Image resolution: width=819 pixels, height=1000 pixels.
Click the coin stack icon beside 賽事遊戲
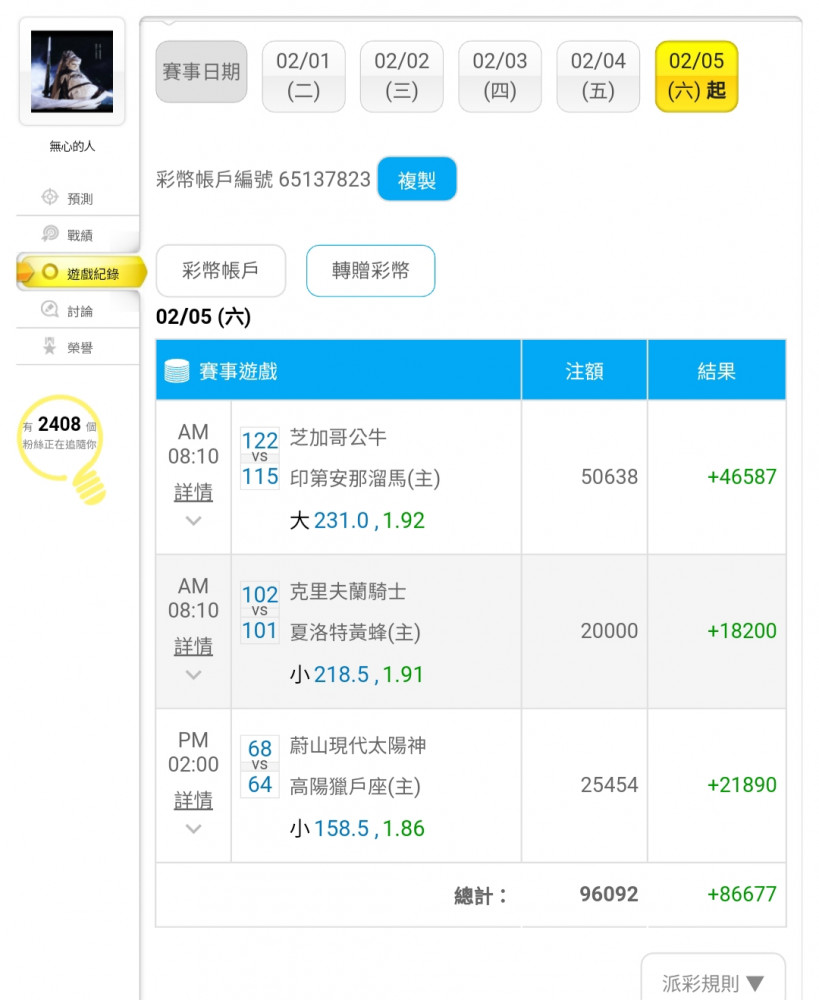pos(177,371)
